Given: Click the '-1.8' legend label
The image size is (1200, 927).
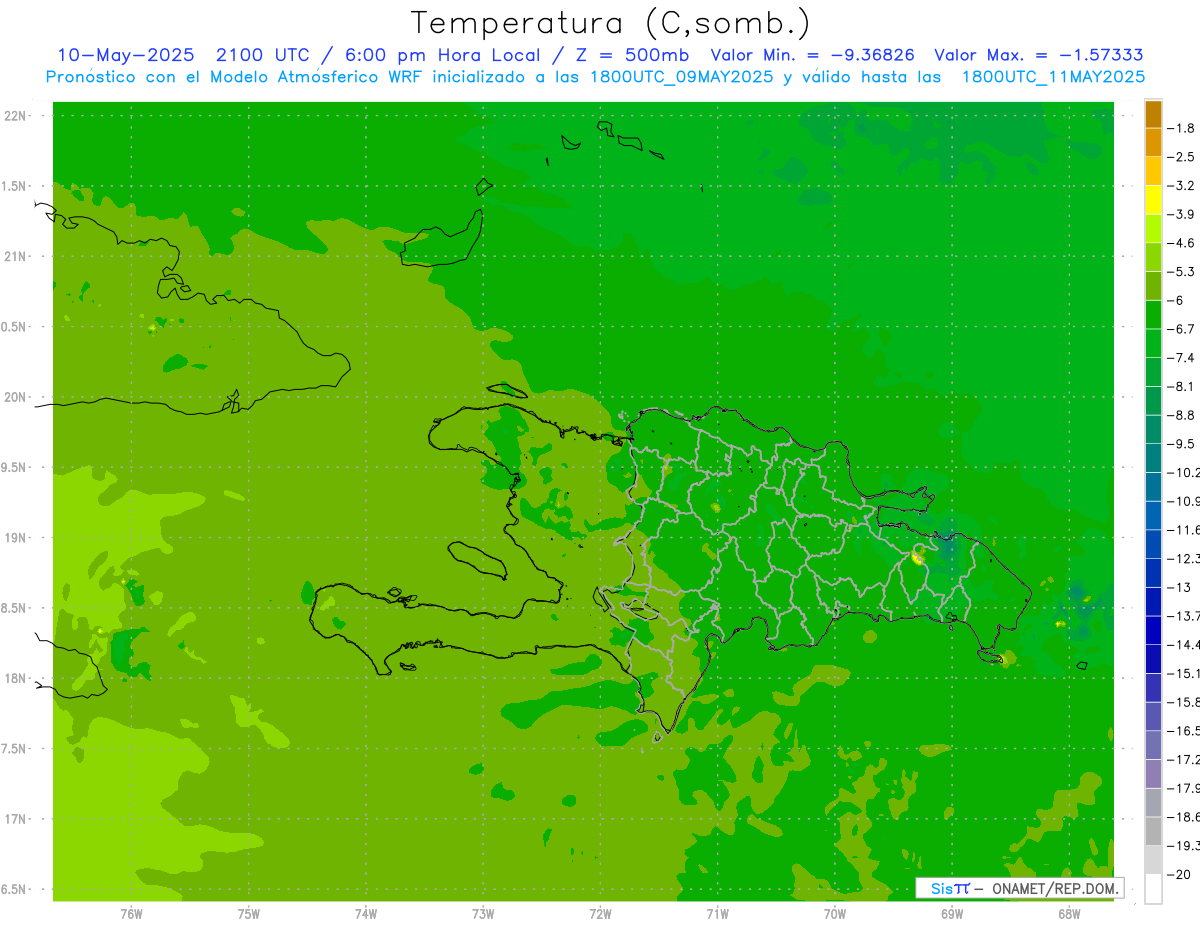Looking at the screenshot, I should pos(1181,128).
